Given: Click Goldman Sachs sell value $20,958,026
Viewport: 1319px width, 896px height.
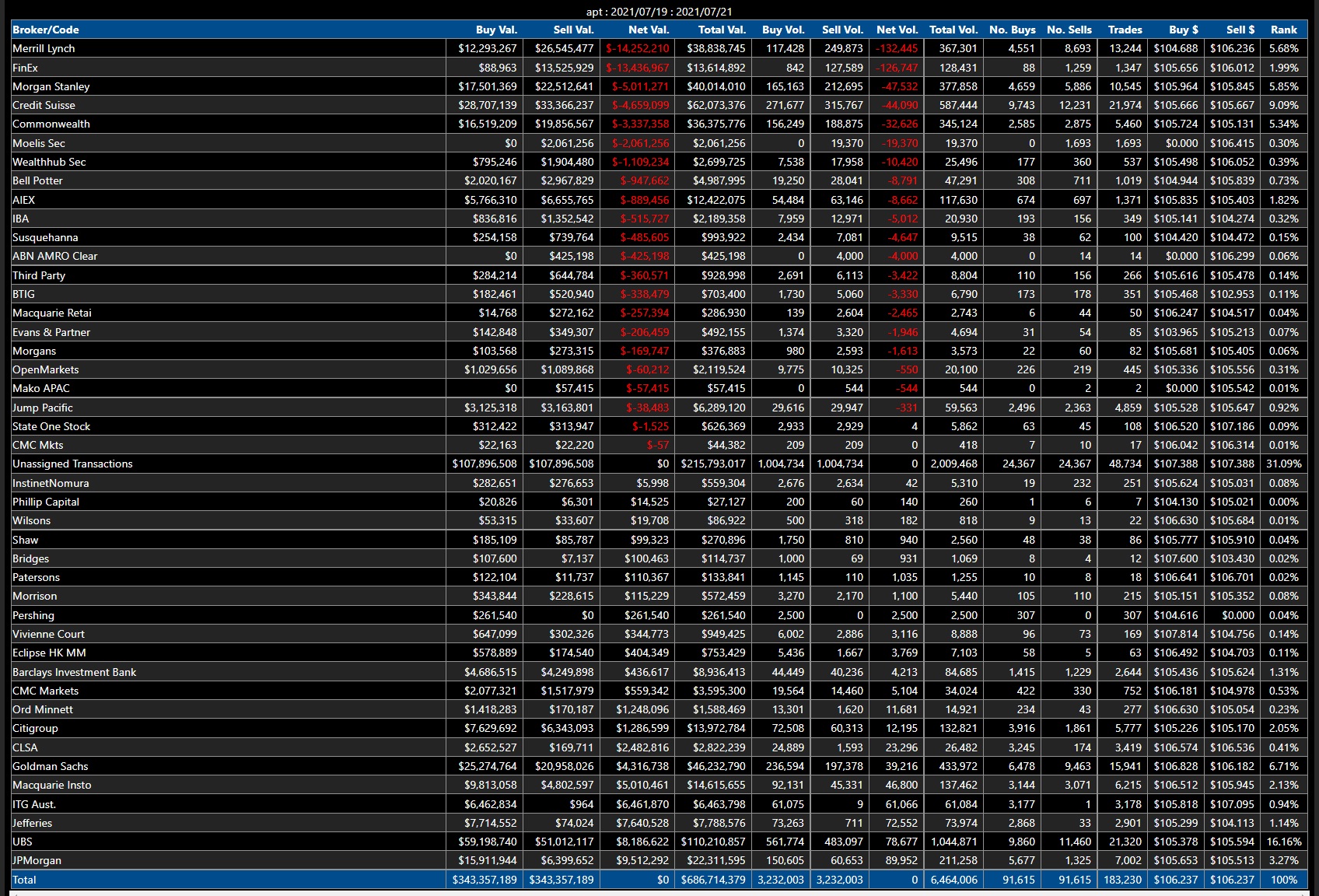Looking at the screenshot, I should (x=564, y=766).
